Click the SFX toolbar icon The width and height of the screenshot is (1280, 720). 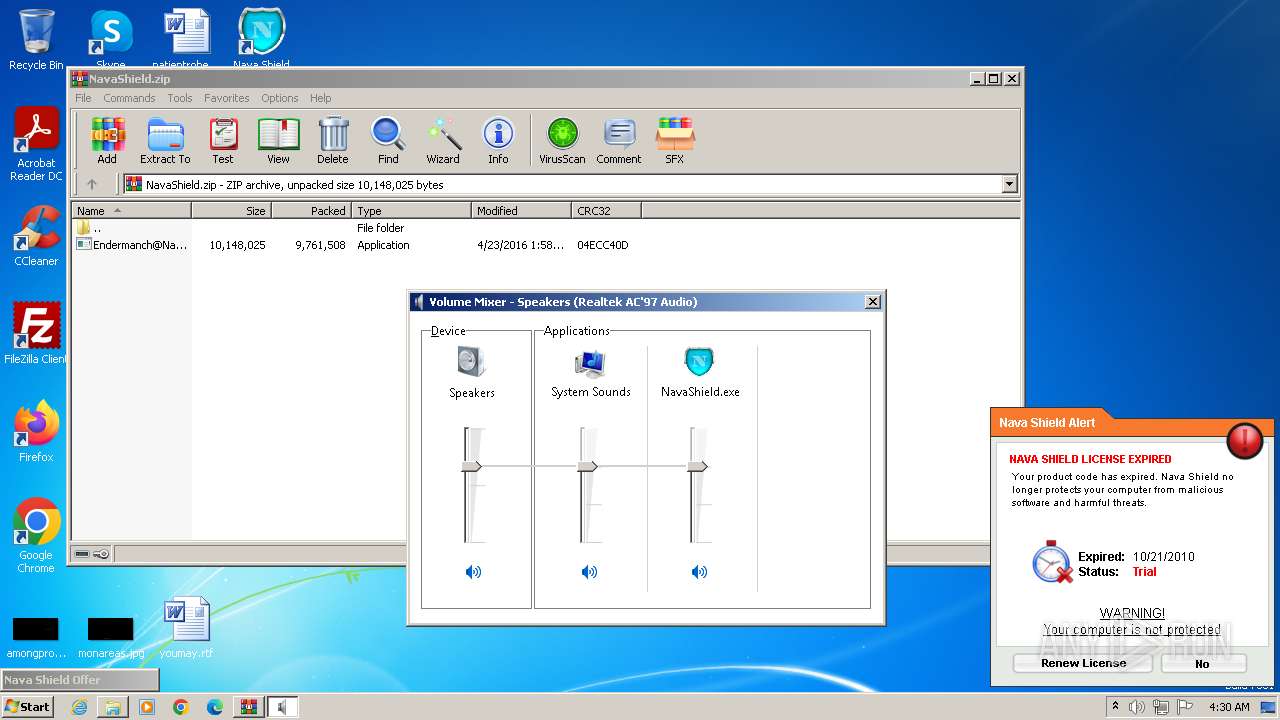tap(675, 140)
